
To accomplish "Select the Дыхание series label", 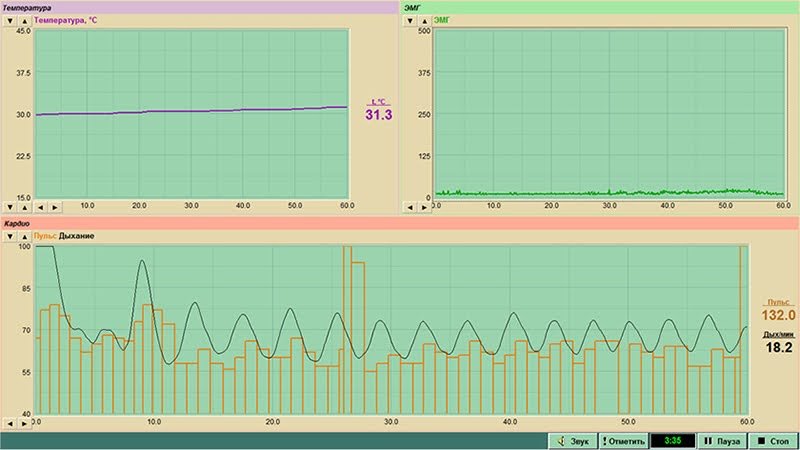I will point(77,236).
